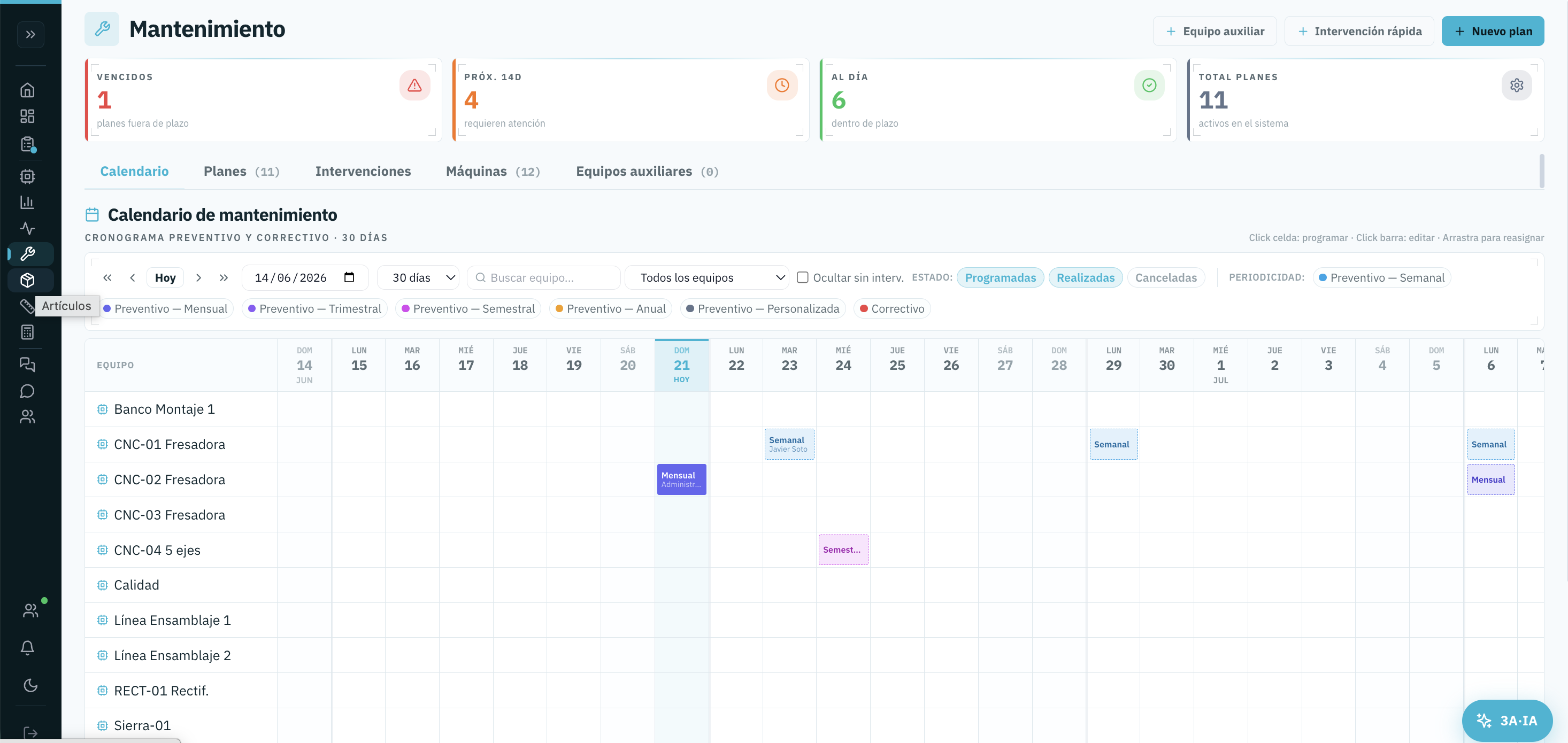
Task: Click the 14/06/2026 date field
Action: [305, 277]
